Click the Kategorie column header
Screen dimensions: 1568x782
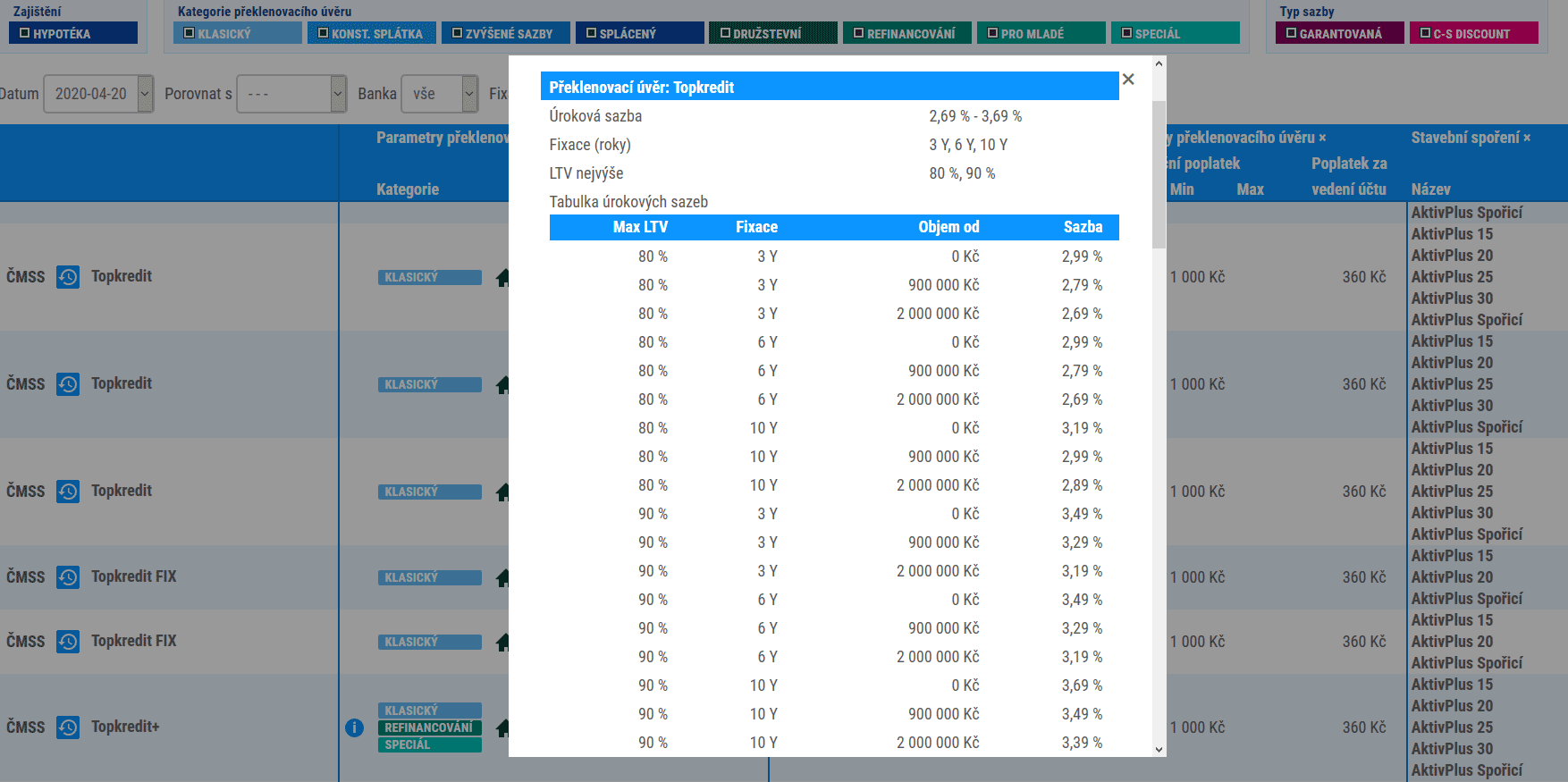point(408,189)
